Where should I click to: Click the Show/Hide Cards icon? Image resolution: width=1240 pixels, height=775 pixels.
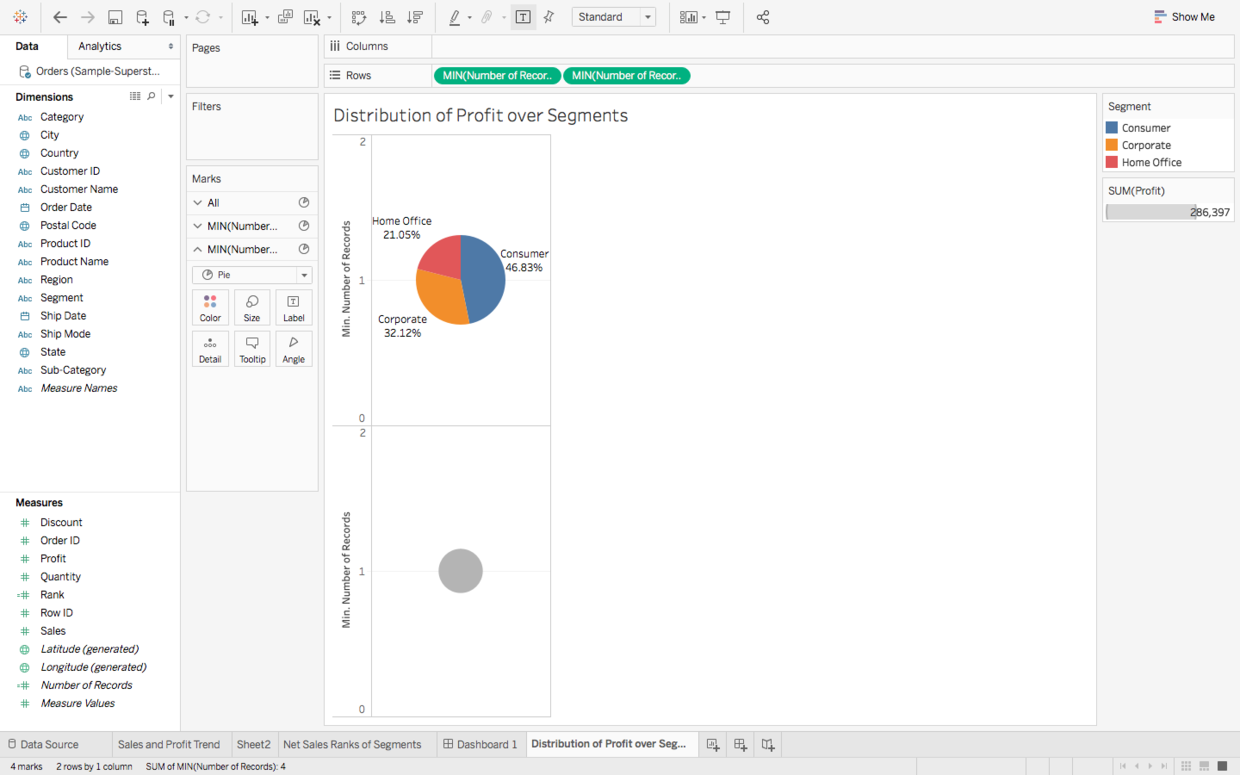[688, 17]
